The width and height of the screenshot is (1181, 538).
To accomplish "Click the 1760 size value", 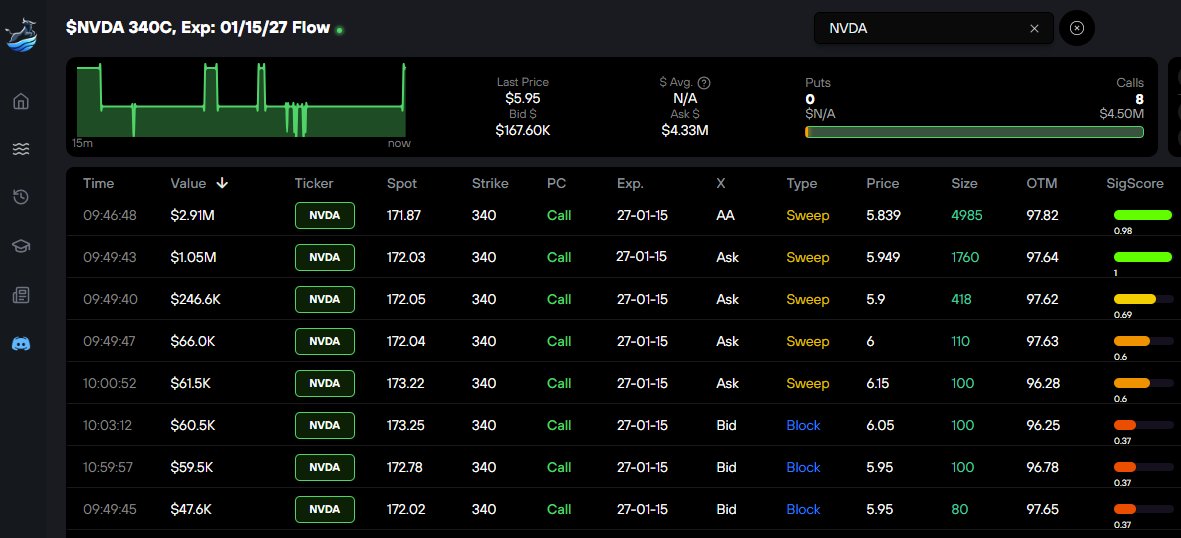I will point(965,257).
